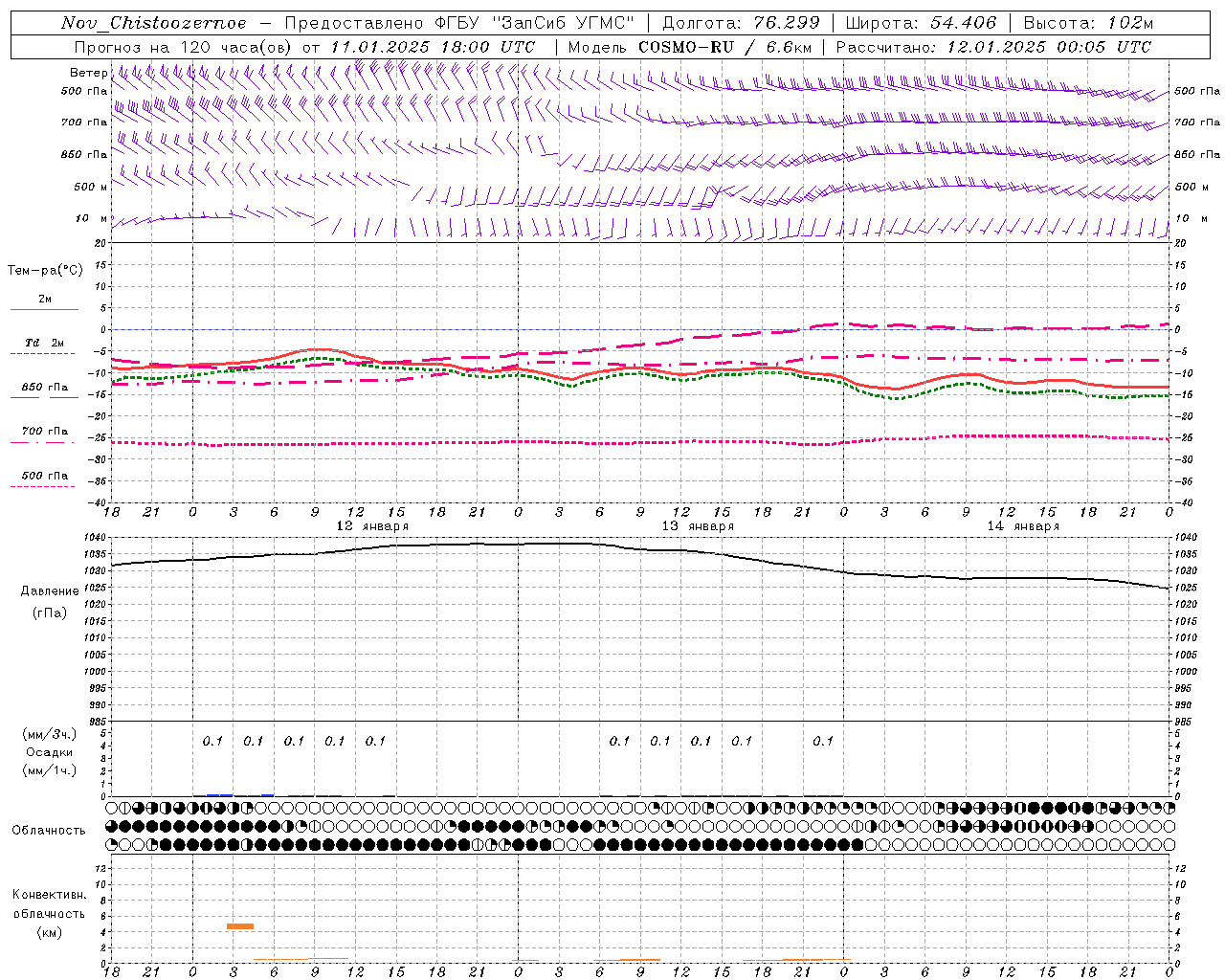
Task: Click the 850 гПа temperature legend entry
Action: pos(45,388)
